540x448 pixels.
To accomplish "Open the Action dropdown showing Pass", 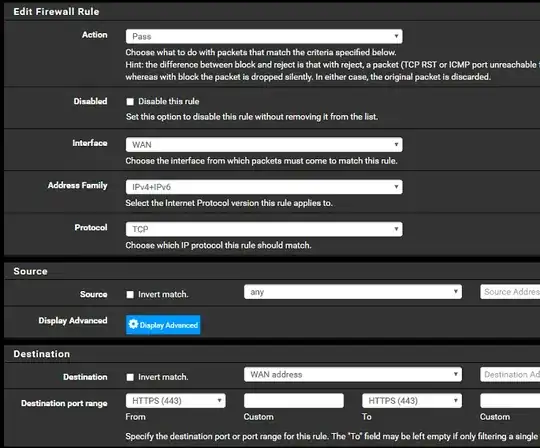I will pos(264,37).
